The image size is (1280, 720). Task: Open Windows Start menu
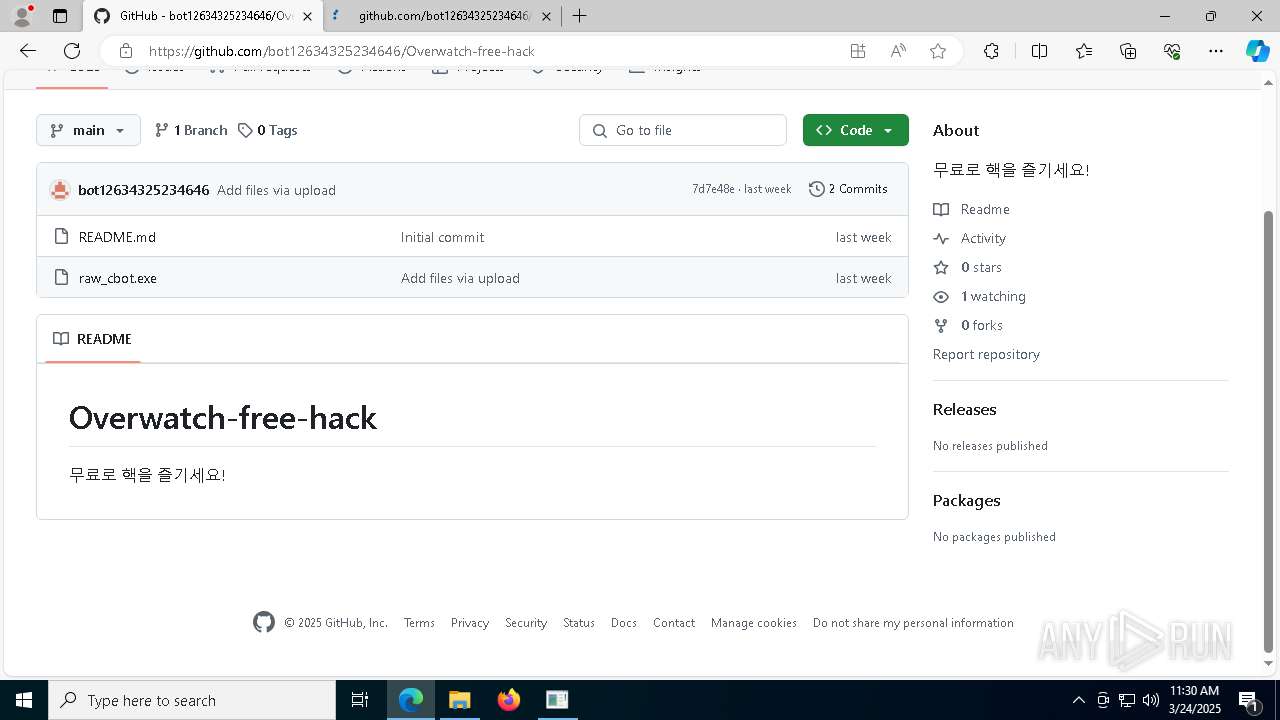coord(24,700)
